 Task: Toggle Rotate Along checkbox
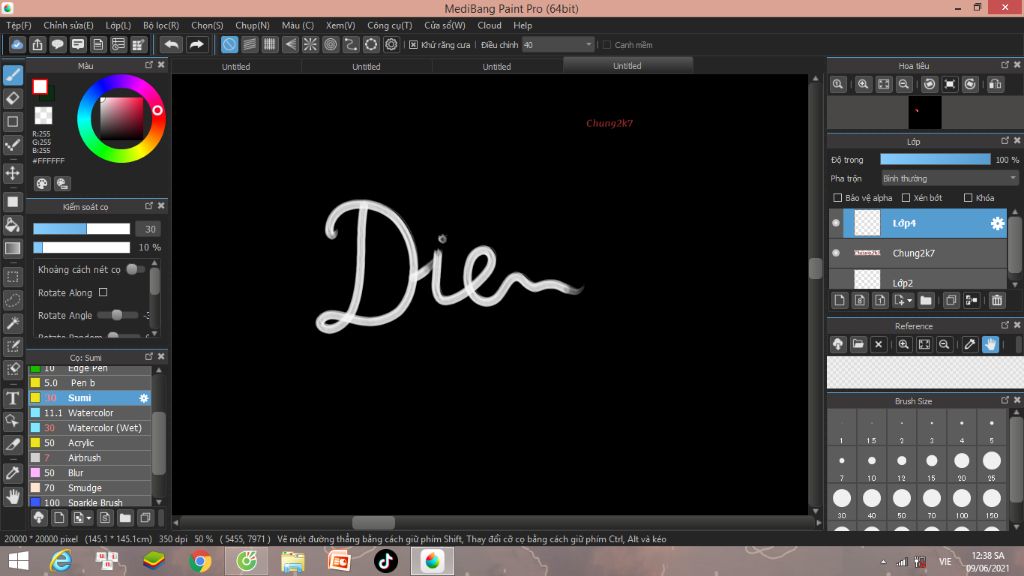(103, 293)
